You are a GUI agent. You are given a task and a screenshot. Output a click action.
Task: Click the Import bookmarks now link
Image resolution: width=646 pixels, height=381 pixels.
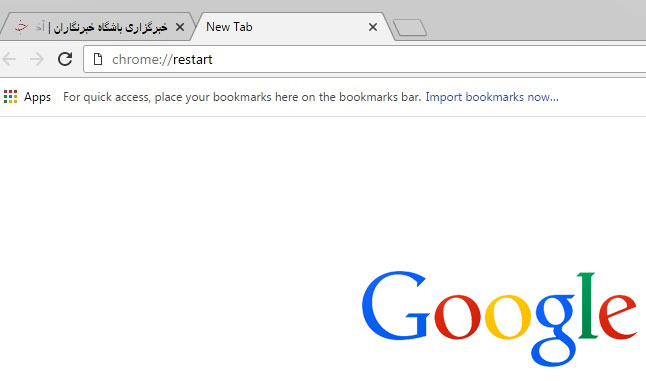[x=492, y=97]
